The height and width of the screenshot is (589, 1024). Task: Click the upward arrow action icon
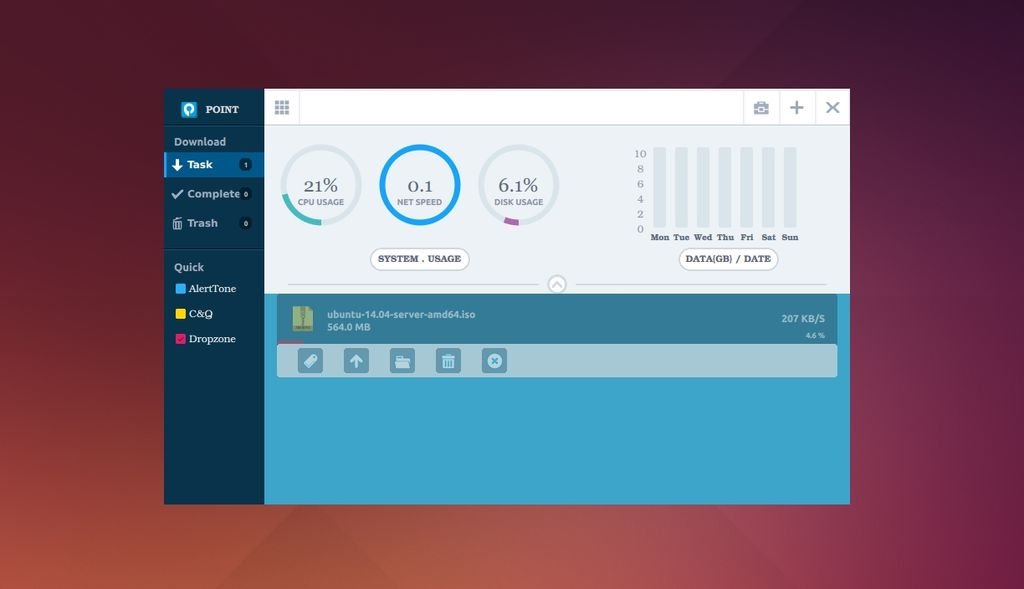pos(356,361)
